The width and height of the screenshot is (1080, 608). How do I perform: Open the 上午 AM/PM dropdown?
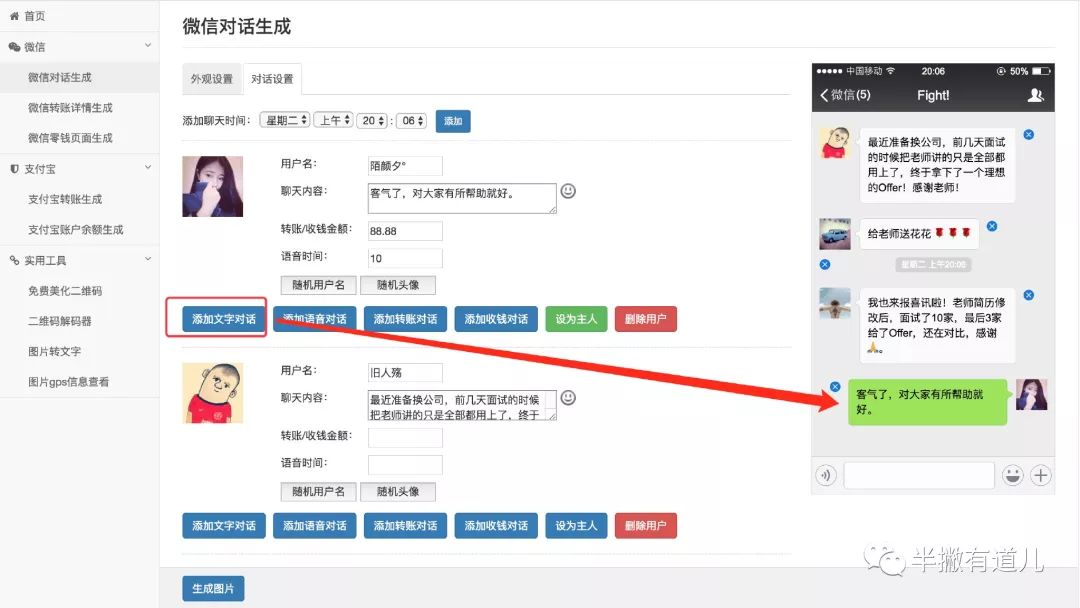click(333, 120)
